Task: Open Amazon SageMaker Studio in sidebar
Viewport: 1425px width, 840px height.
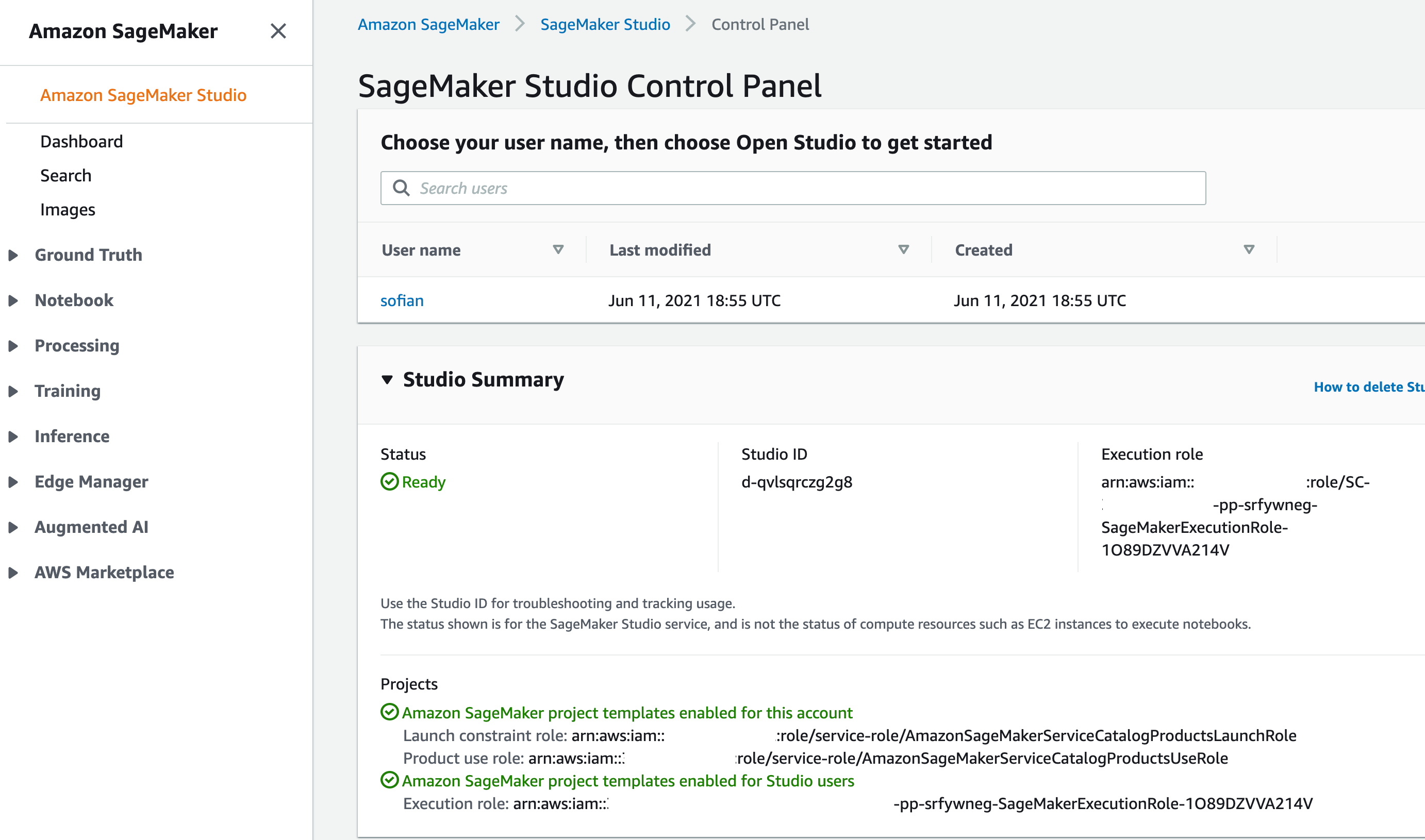Action: 143,95
